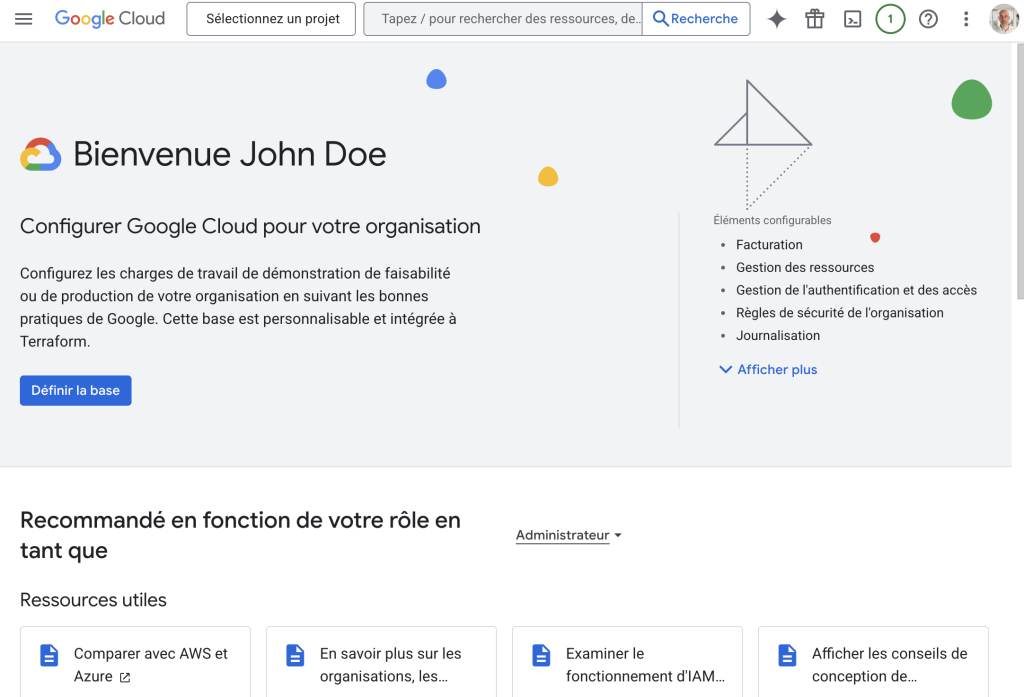This screenshot has width=1024, height=697.
Task: Click the Éléments configurables label
Action: click(x=772, y=220)
